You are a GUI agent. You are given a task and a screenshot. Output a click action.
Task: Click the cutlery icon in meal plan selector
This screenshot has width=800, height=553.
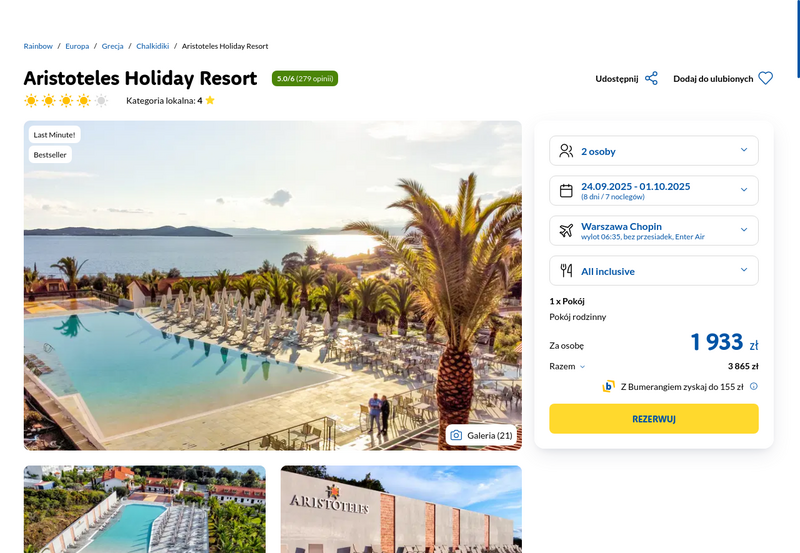coord(566,271)
